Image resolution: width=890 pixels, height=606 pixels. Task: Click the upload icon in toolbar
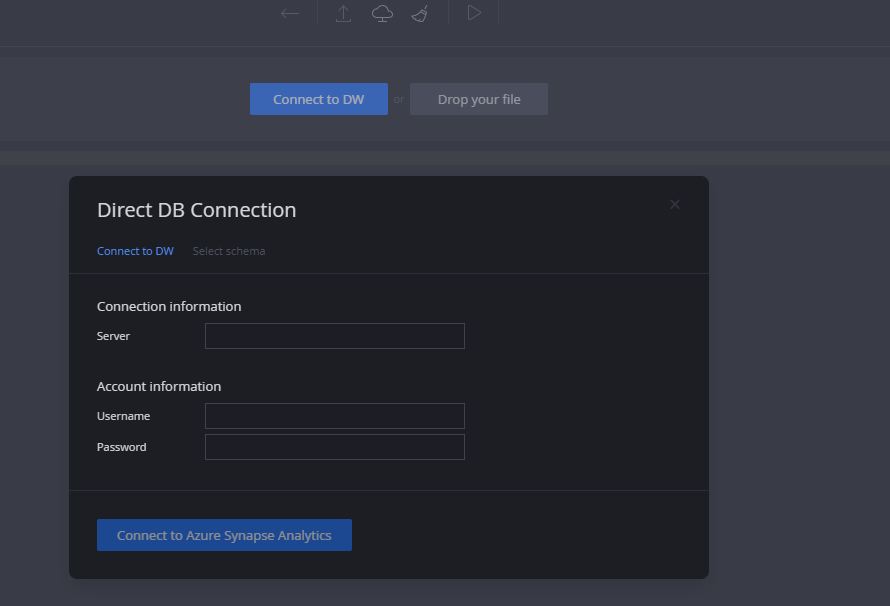click(x=343, y=14)
